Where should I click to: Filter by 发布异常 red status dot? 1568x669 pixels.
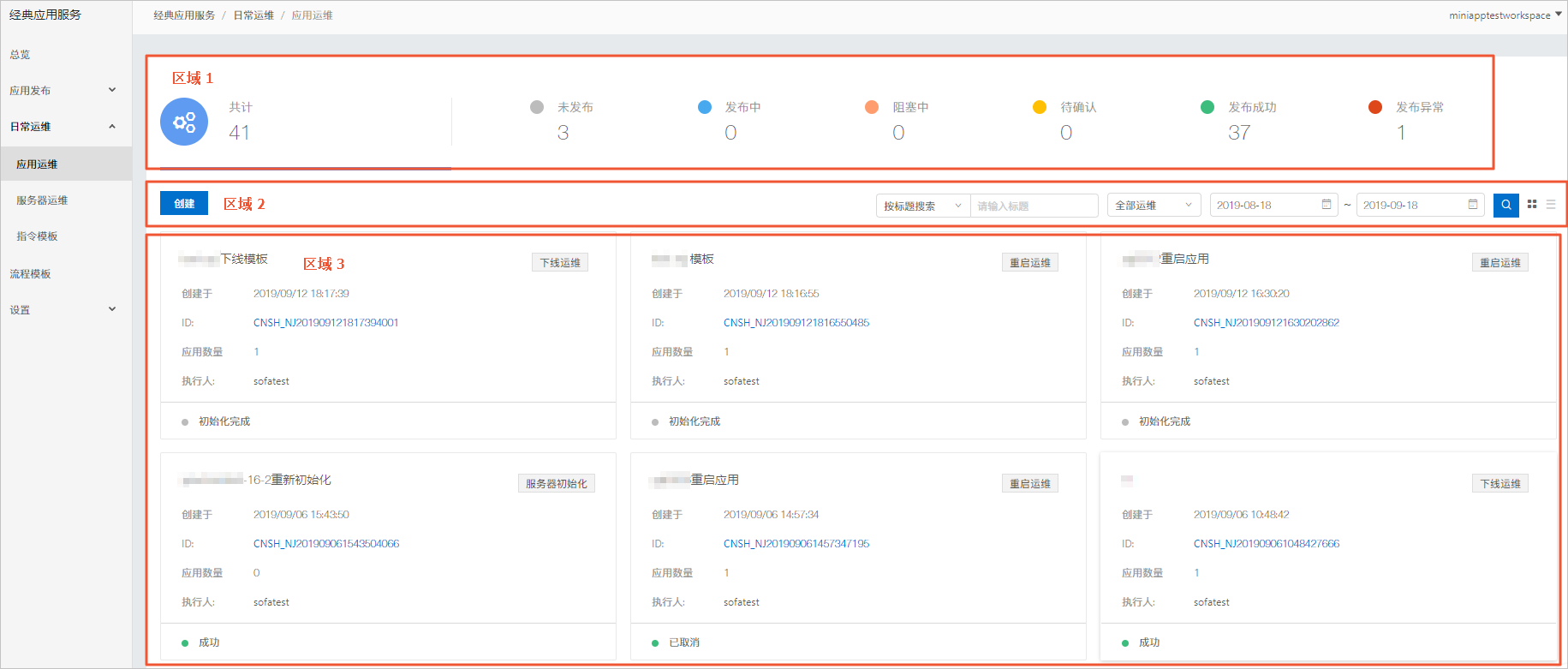[x=1375, y=107]
